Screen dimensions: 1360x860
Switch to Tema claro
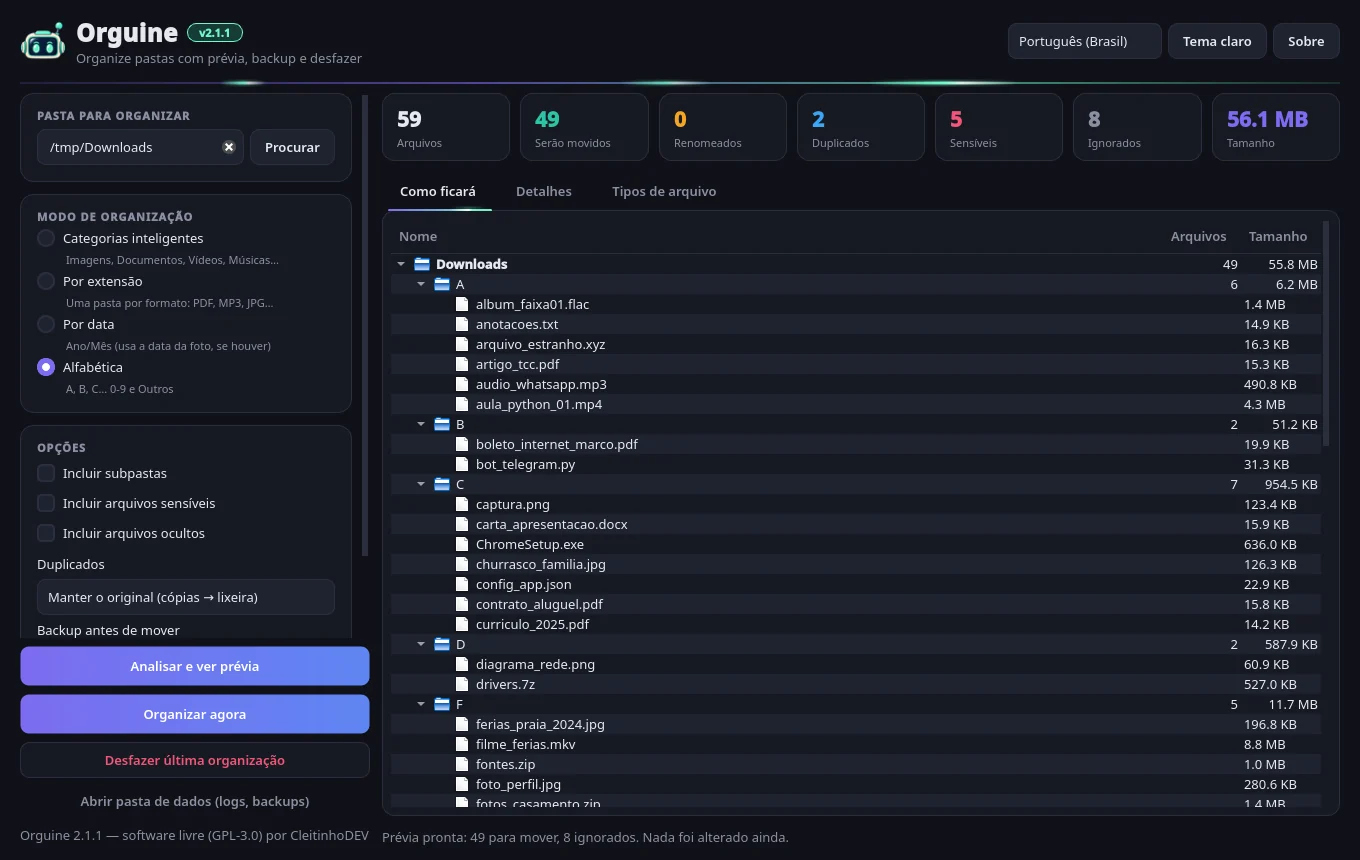click(1217, 41)
